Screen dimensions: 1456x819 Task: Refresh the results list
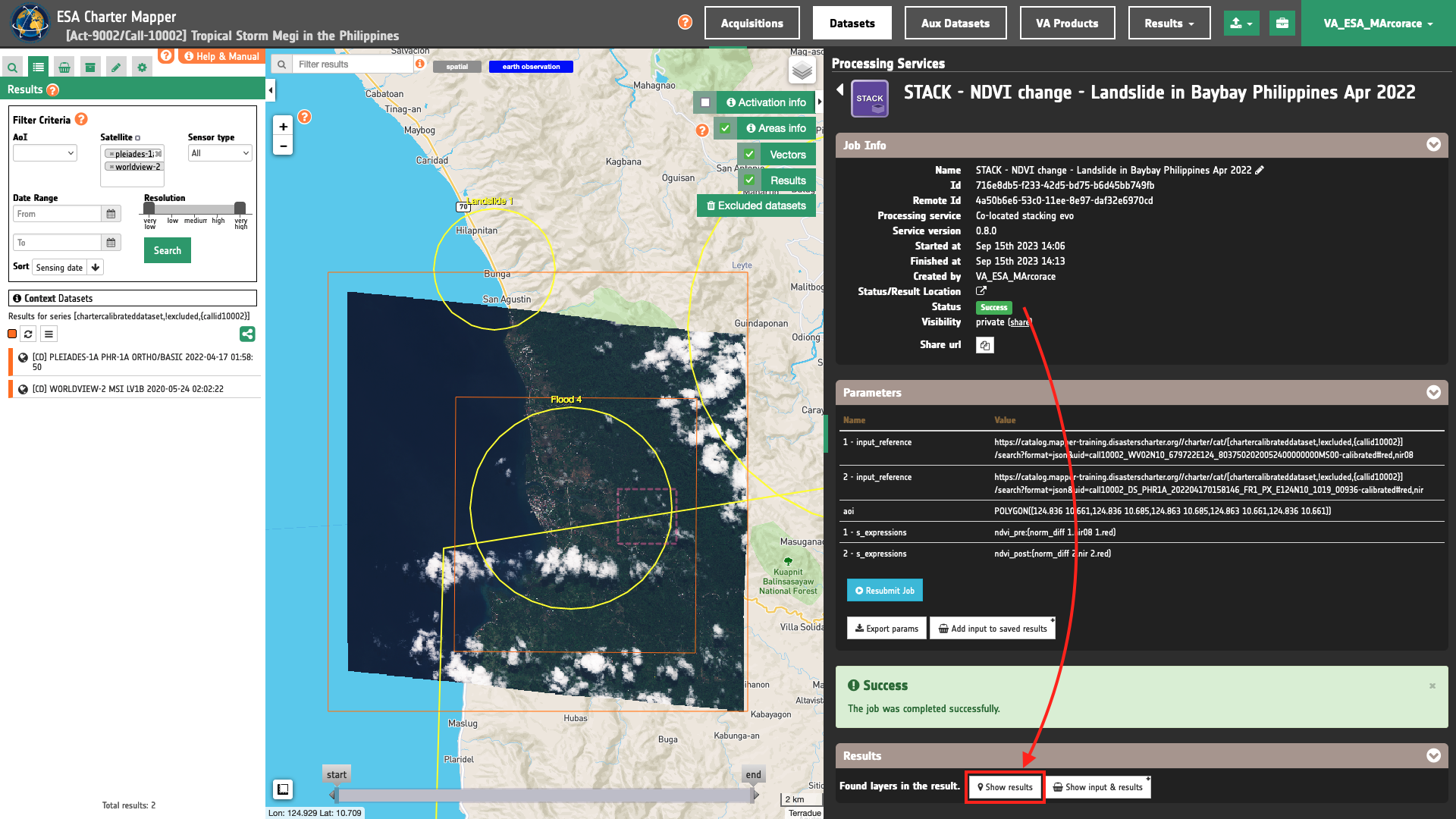click(28, 334)
